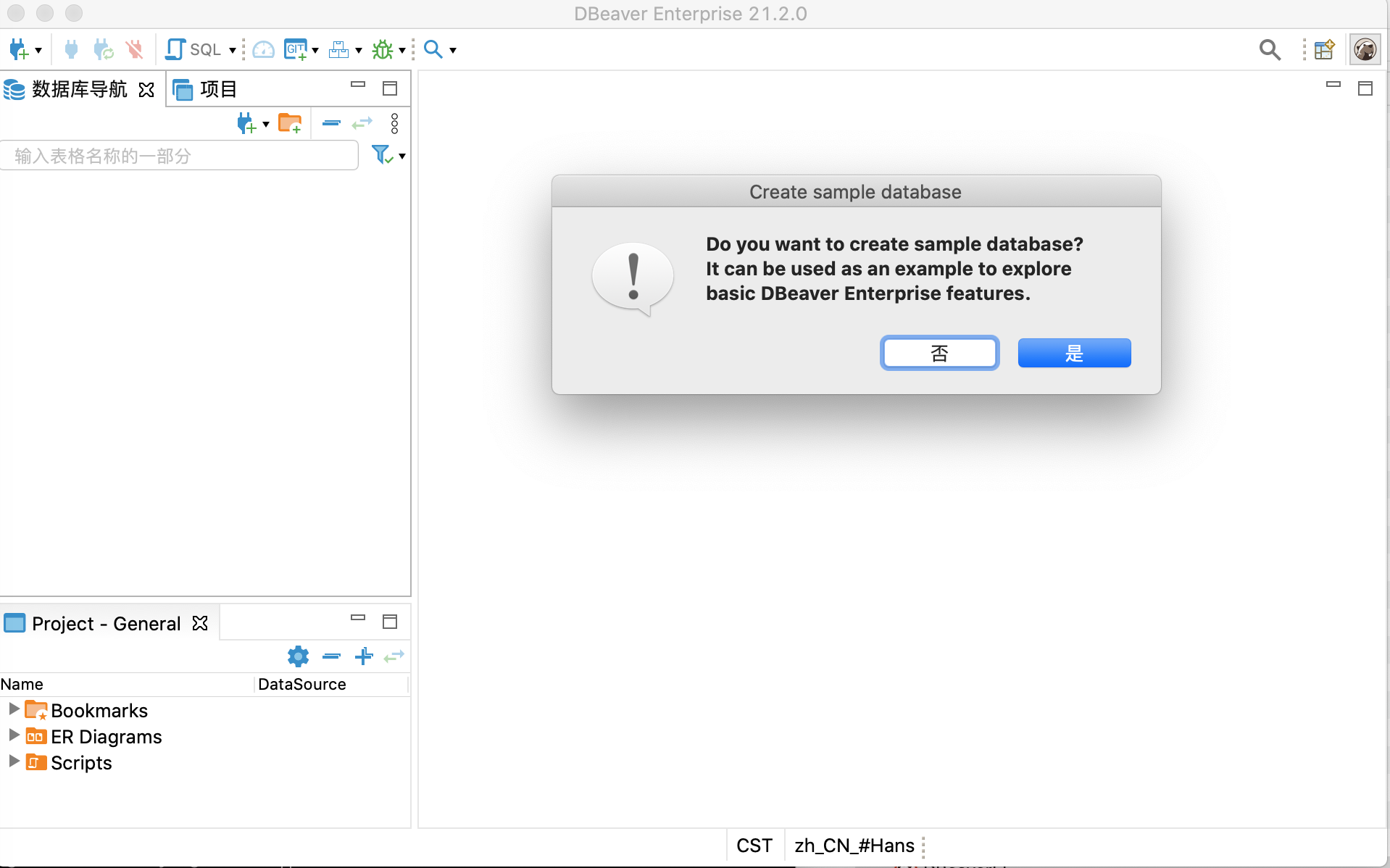
Task: Click the zh_CN_#Hans locale in status bar
Action: [x=854, y=846]
